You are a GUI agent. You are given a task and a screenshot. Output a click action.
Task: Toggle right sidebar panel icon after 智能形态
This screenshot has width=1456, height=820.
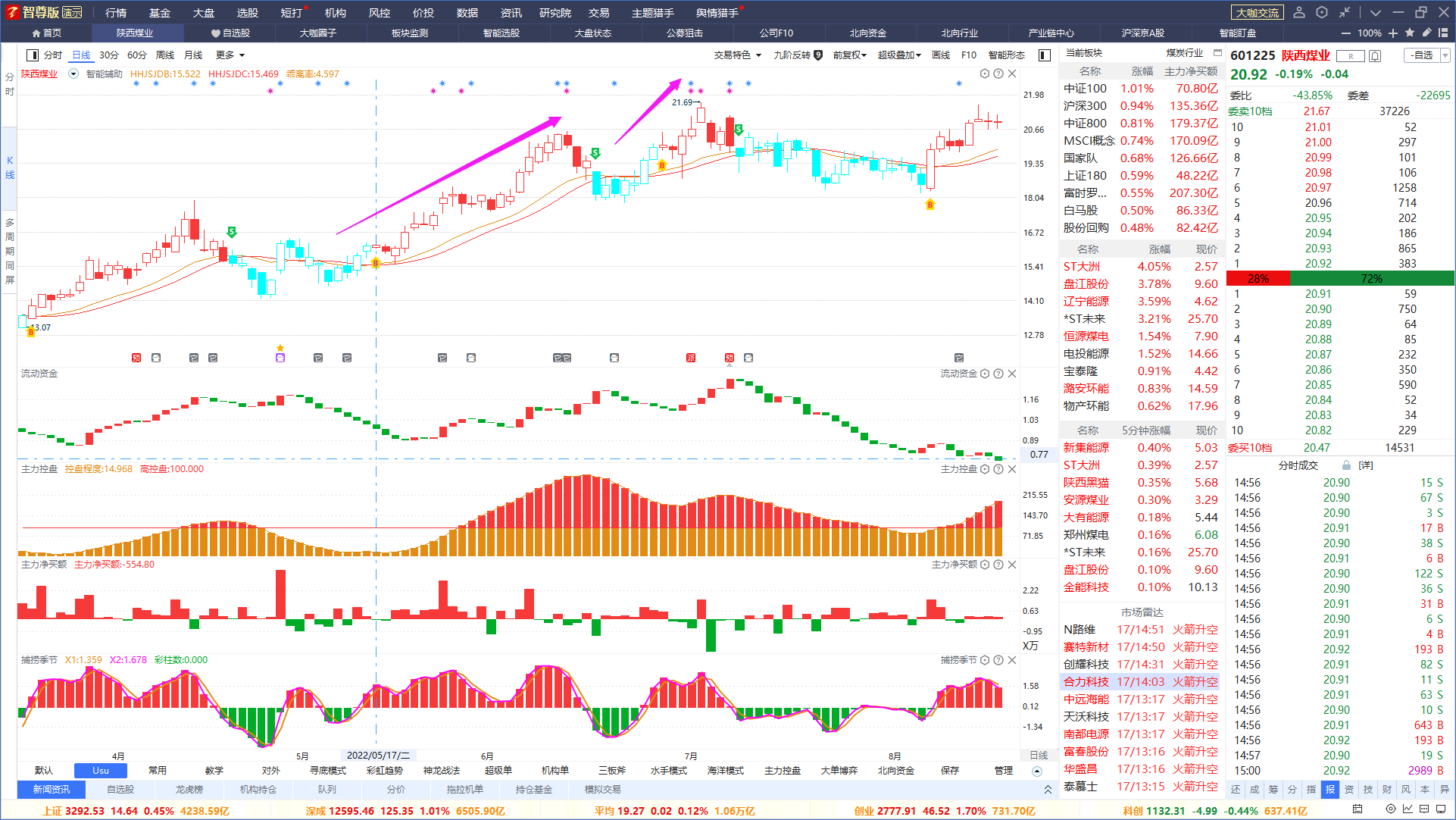pos(1045,55)
